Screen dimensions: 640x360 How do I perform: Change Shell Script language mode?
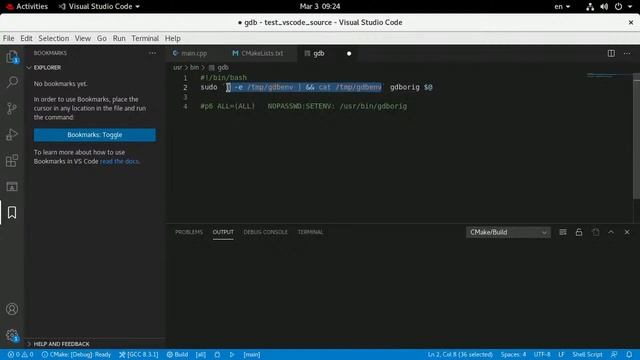(587, 355)
